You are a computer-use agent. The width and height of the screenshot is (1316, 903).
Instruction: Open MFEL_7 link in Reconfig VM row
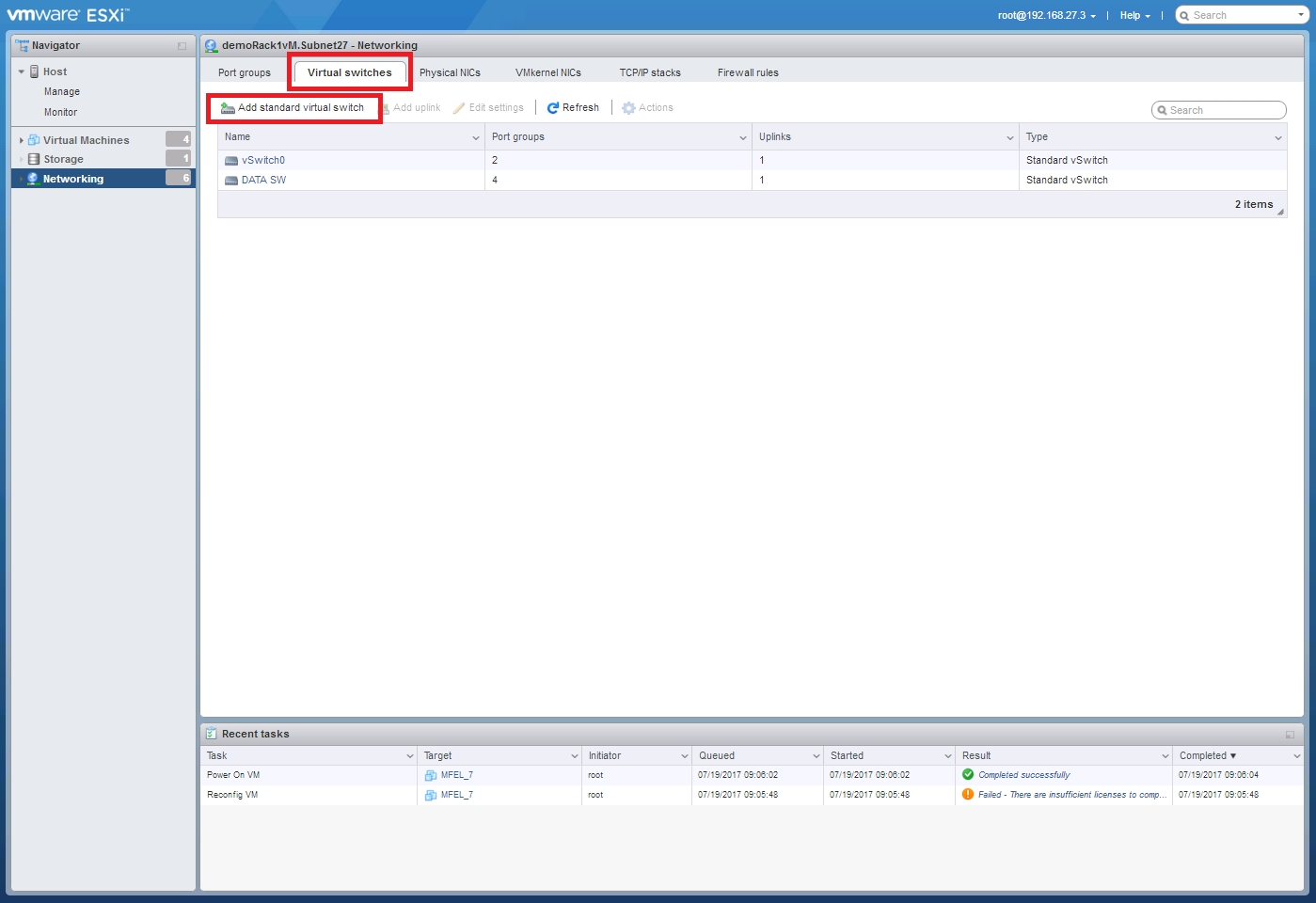pos(457,796)
